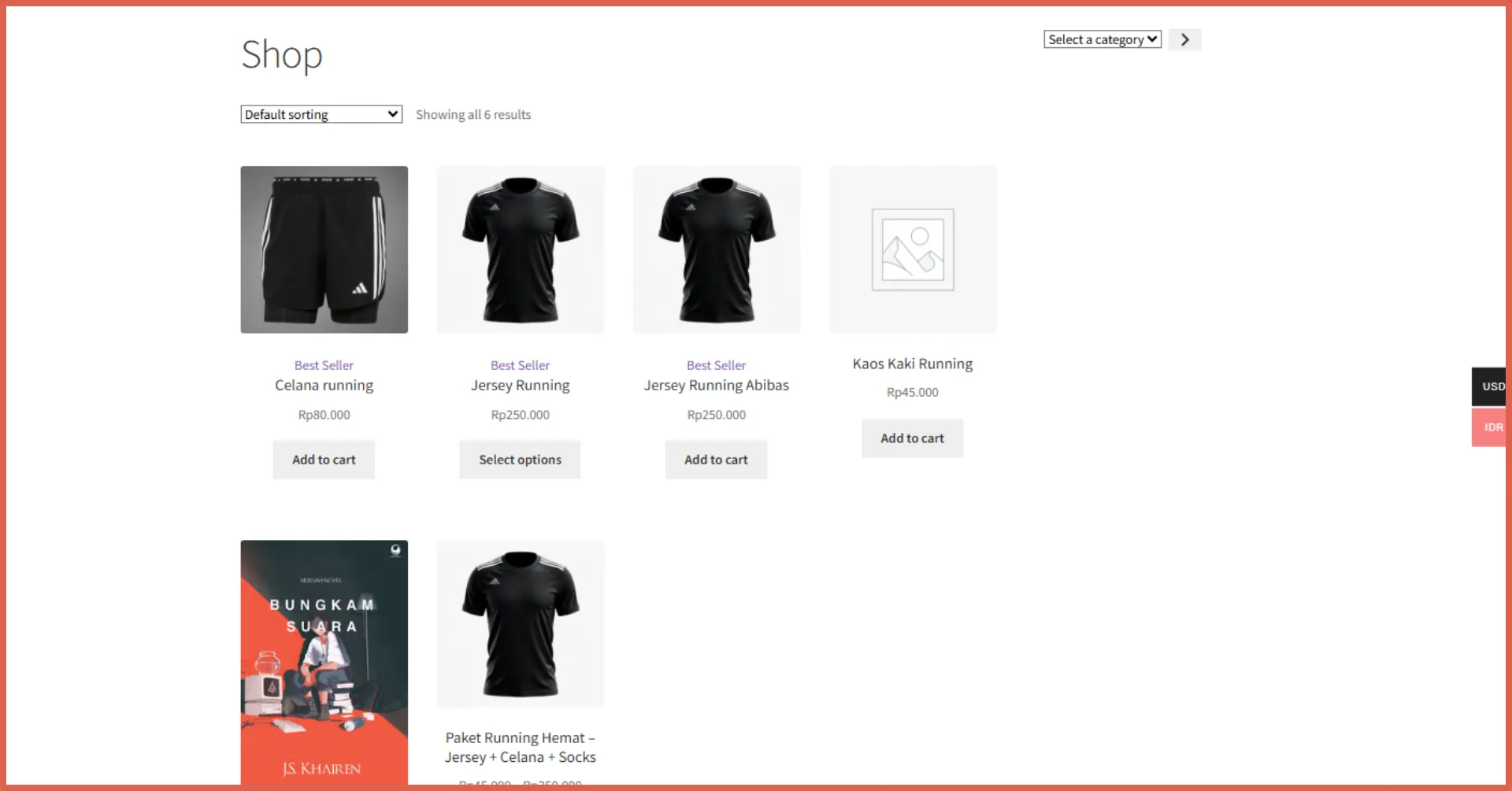Open Paket Running Hemat product title
The width and height of the screenshot is (1512, 791).
[520, 748]
